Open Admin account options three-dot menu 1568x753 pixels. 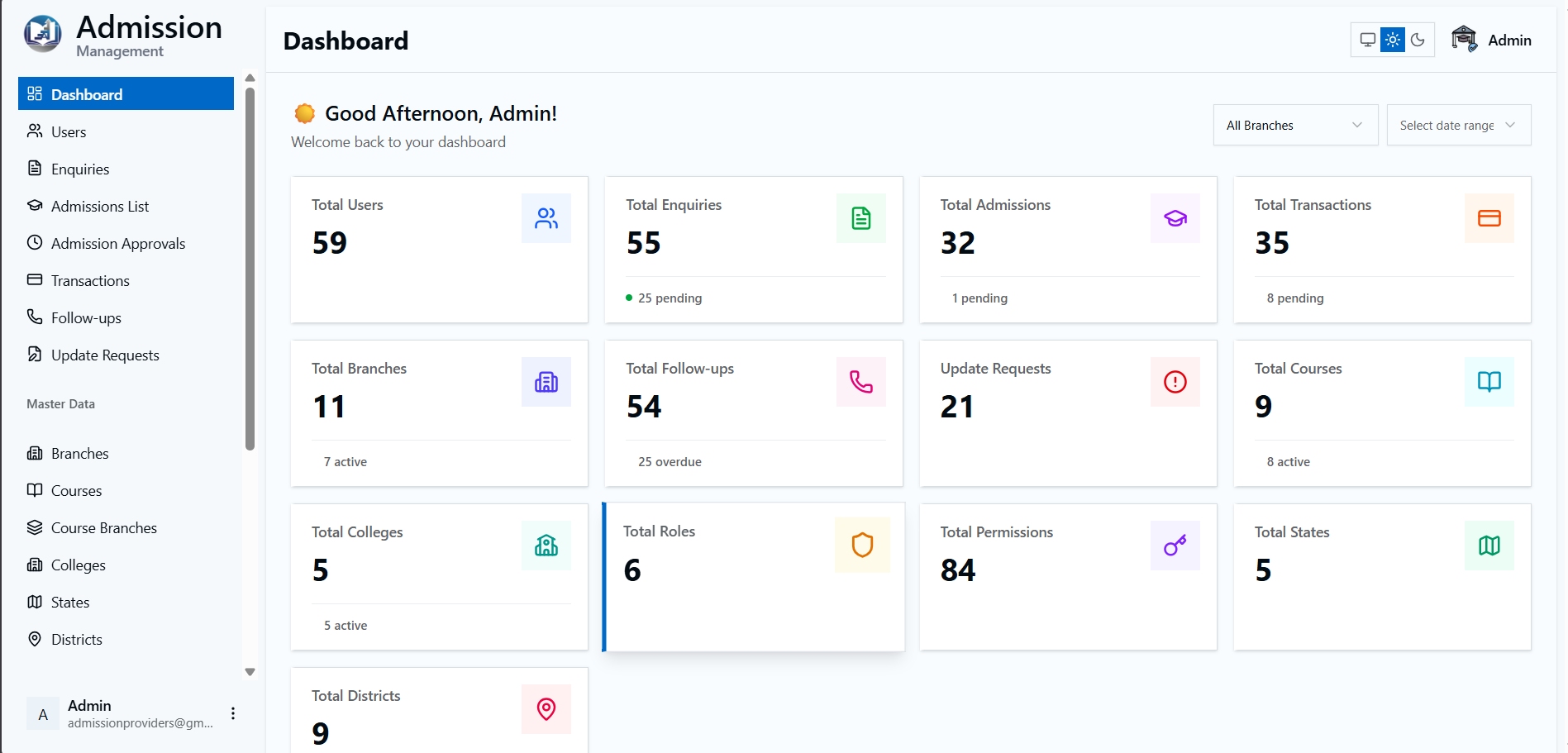[x=233, y=713]
